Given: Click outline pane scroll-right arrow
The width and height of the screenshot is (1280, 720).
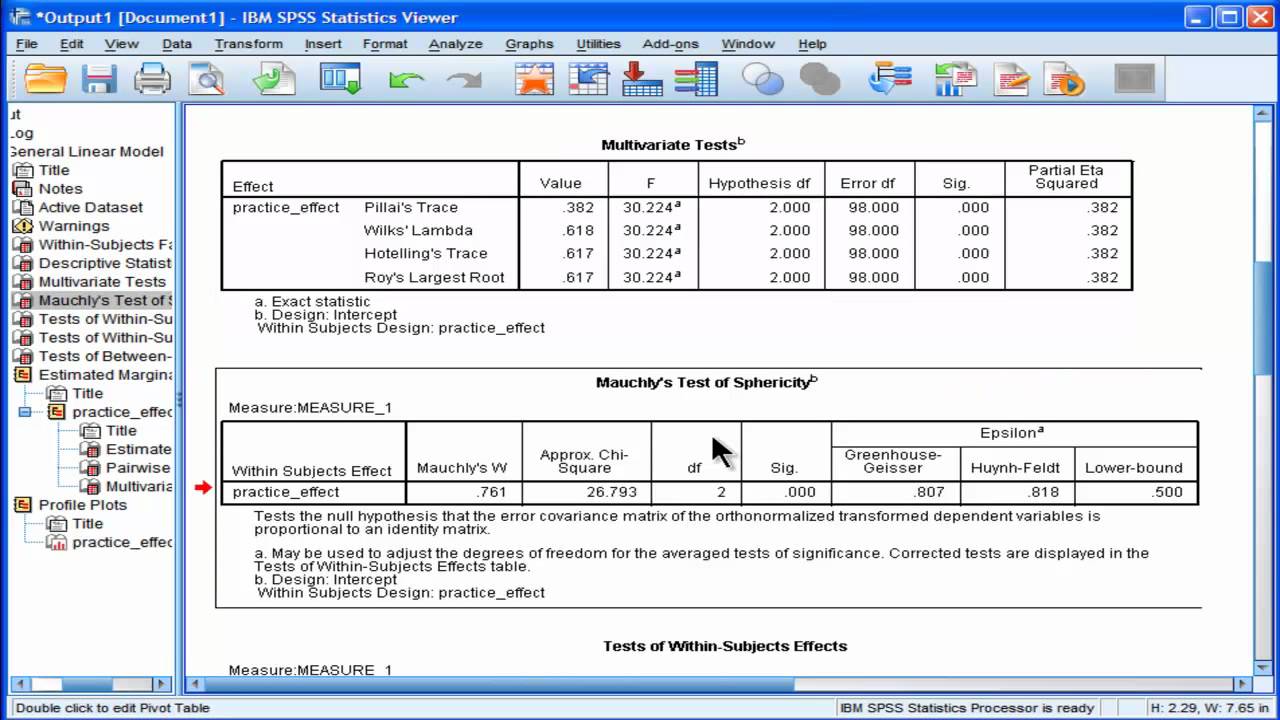Looking at the screenshot, I should (x=162, y=685).
